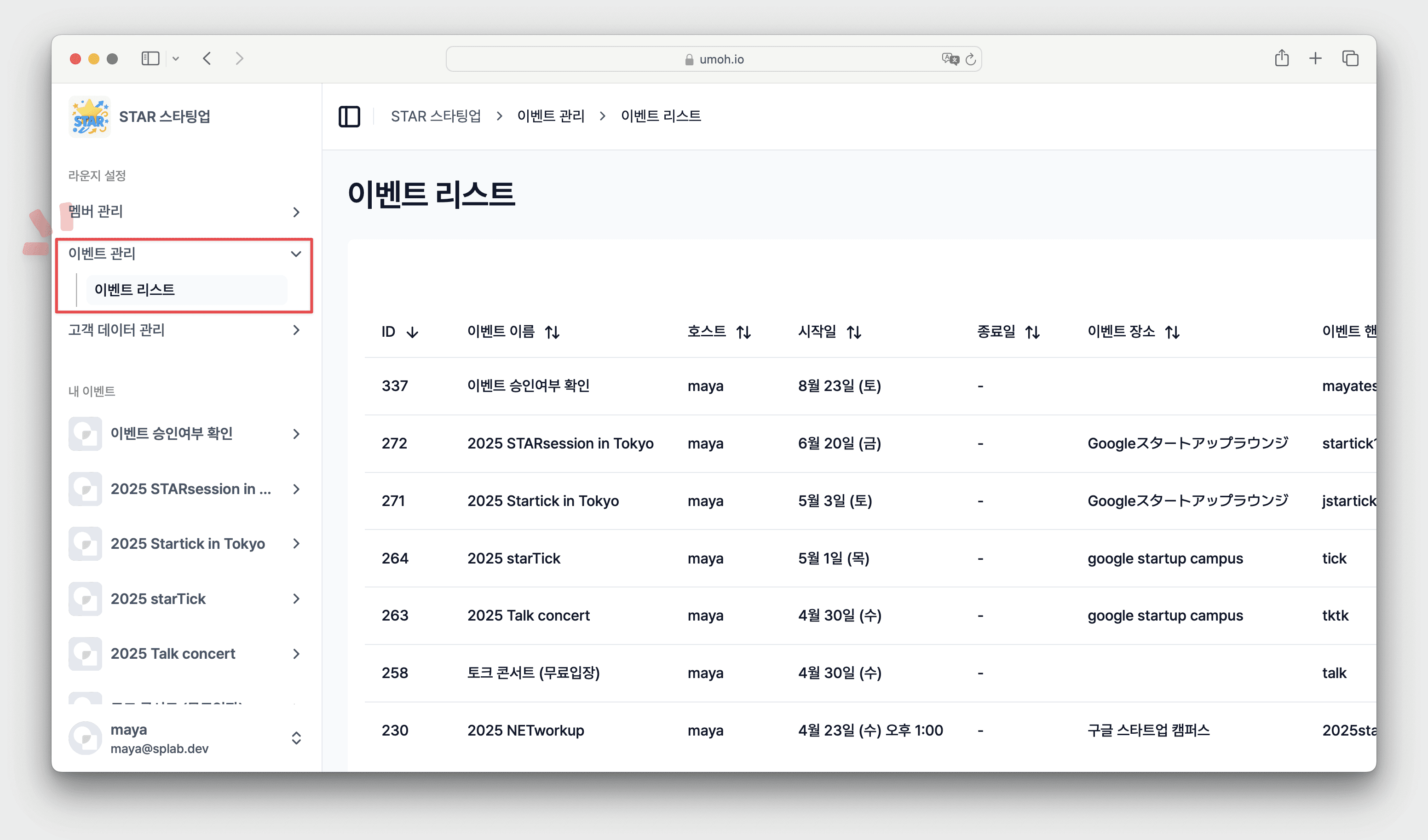Click the Safari share icon

1281,58
